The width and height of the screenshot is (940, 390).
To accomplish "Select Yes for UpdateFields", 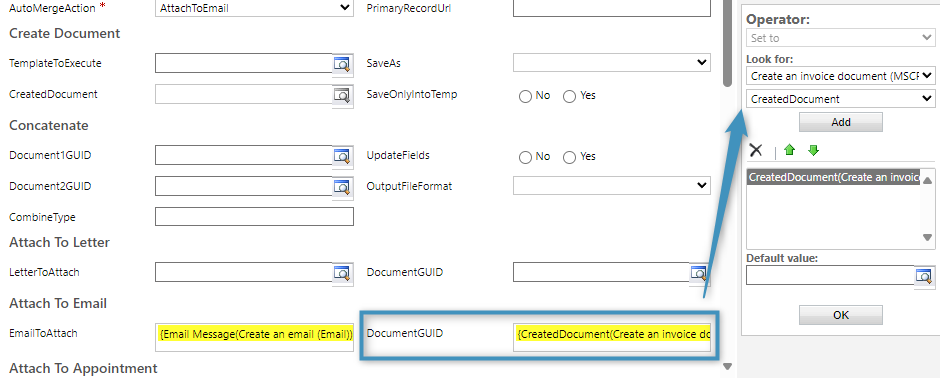I will (570, 158).
